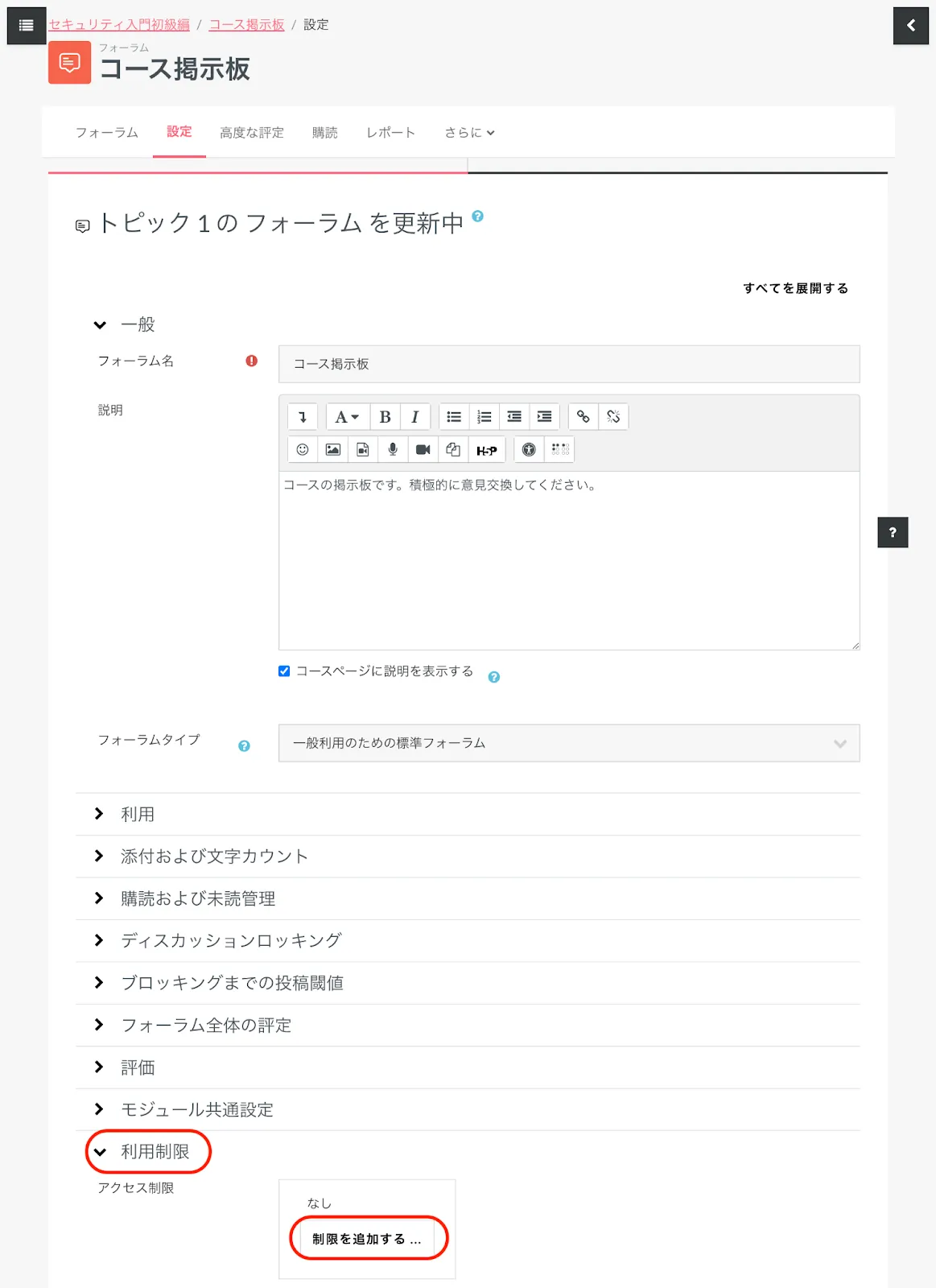Open the emoji picker in editor

tap(303, 450)
